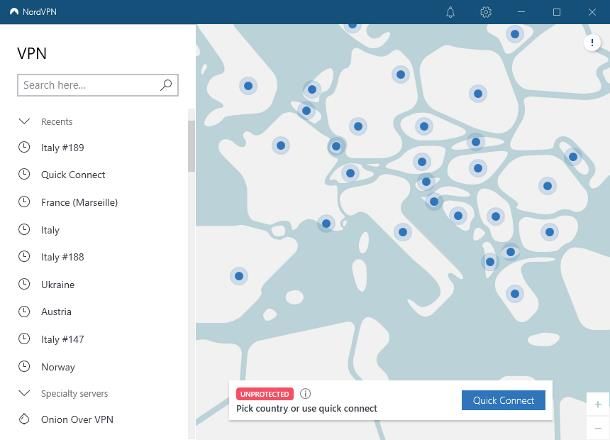Open the notifications bell icon
Screen dimensions: 610x440
[450, 12]
